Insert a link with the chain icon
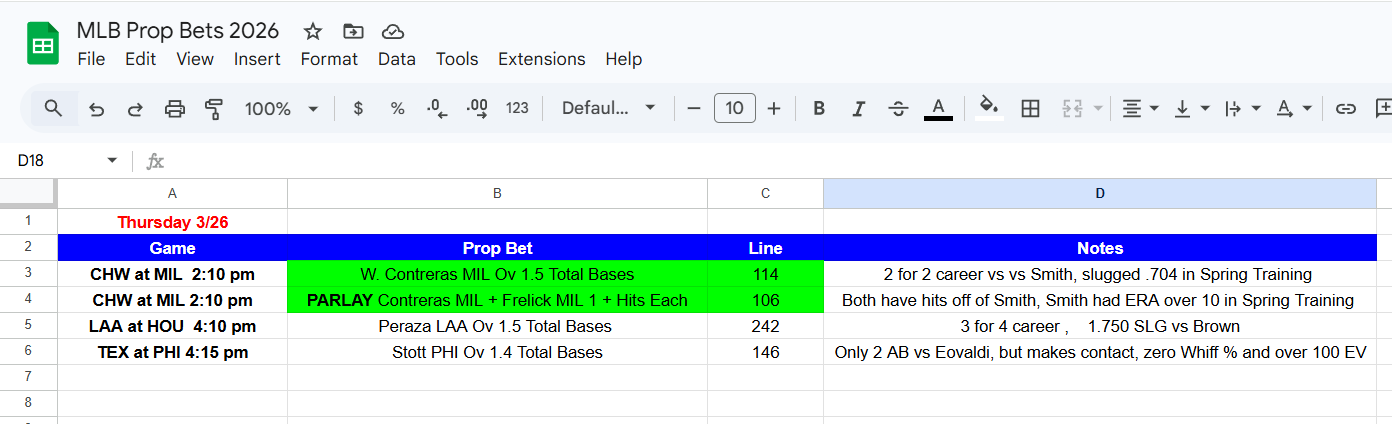The width and height of the screenshot is (1392, 424). tap(1346, 109)
